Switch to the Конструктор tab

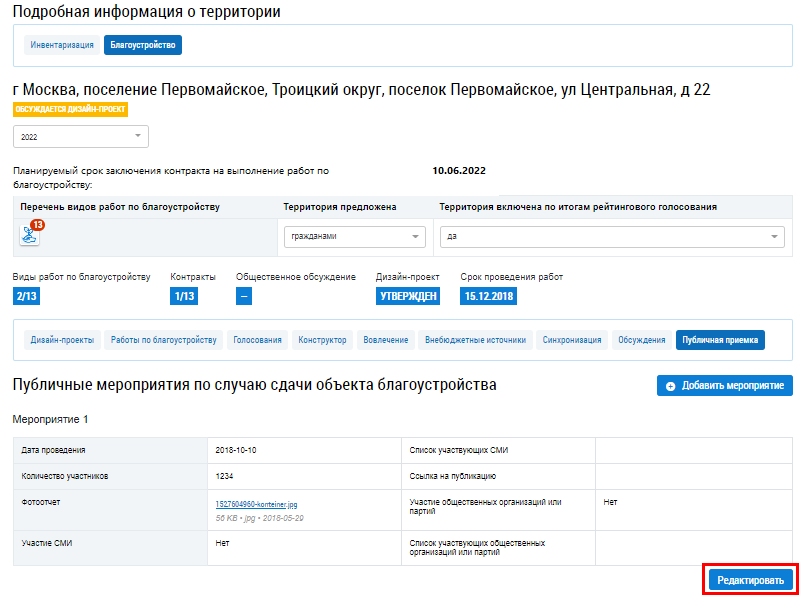322,340
